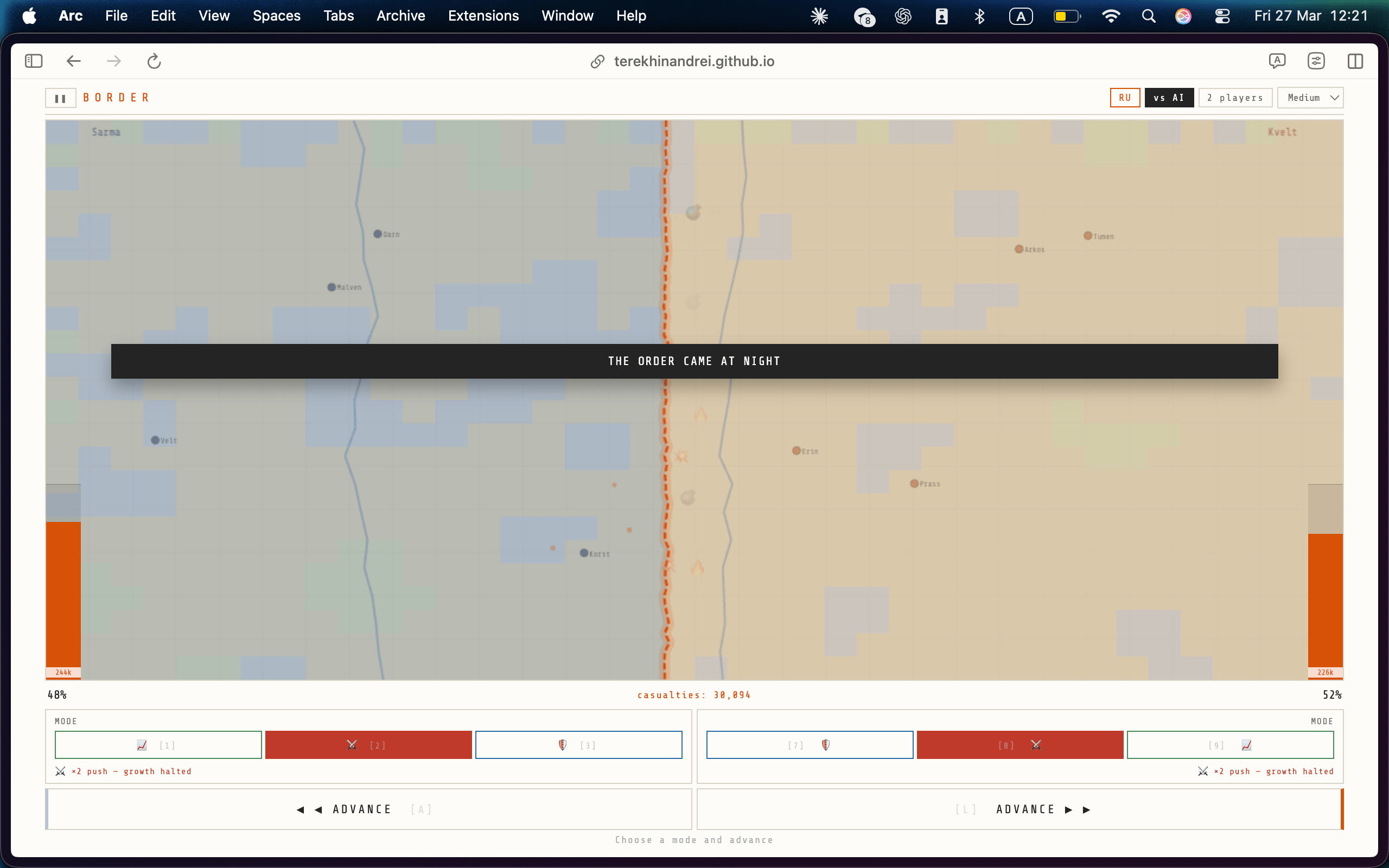Go back with the left arrow

73,61
